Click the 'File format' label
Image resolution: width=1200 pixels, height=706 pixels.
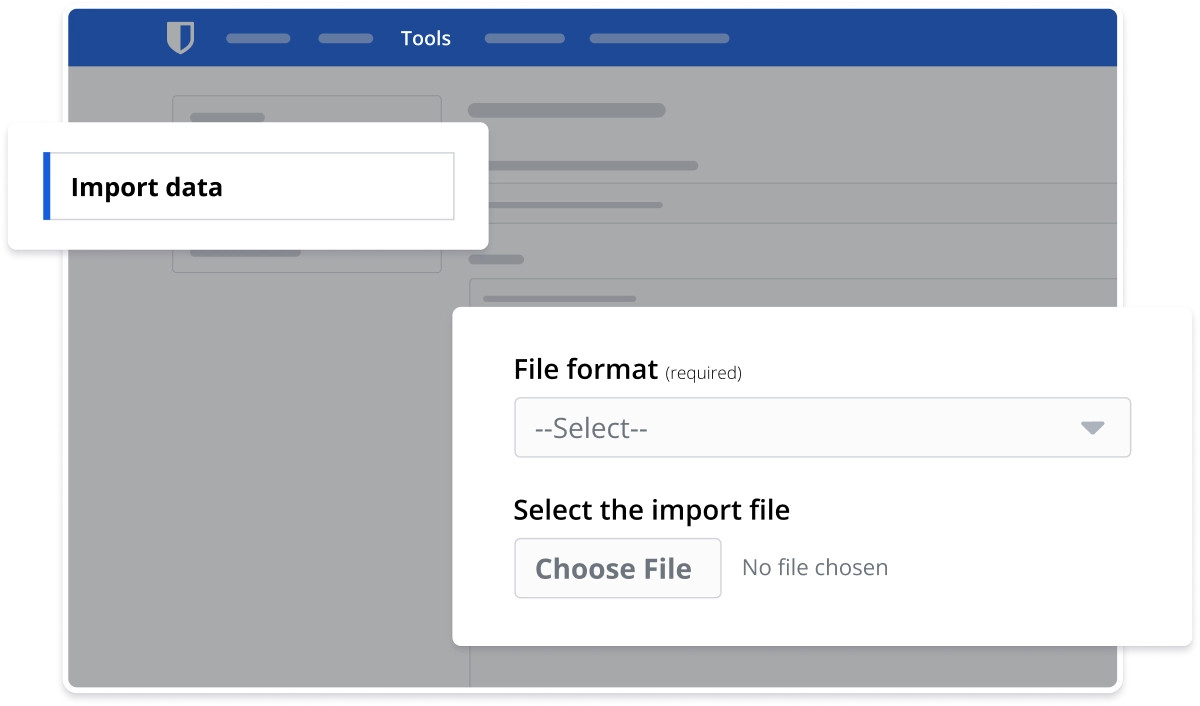pos(585,370)
